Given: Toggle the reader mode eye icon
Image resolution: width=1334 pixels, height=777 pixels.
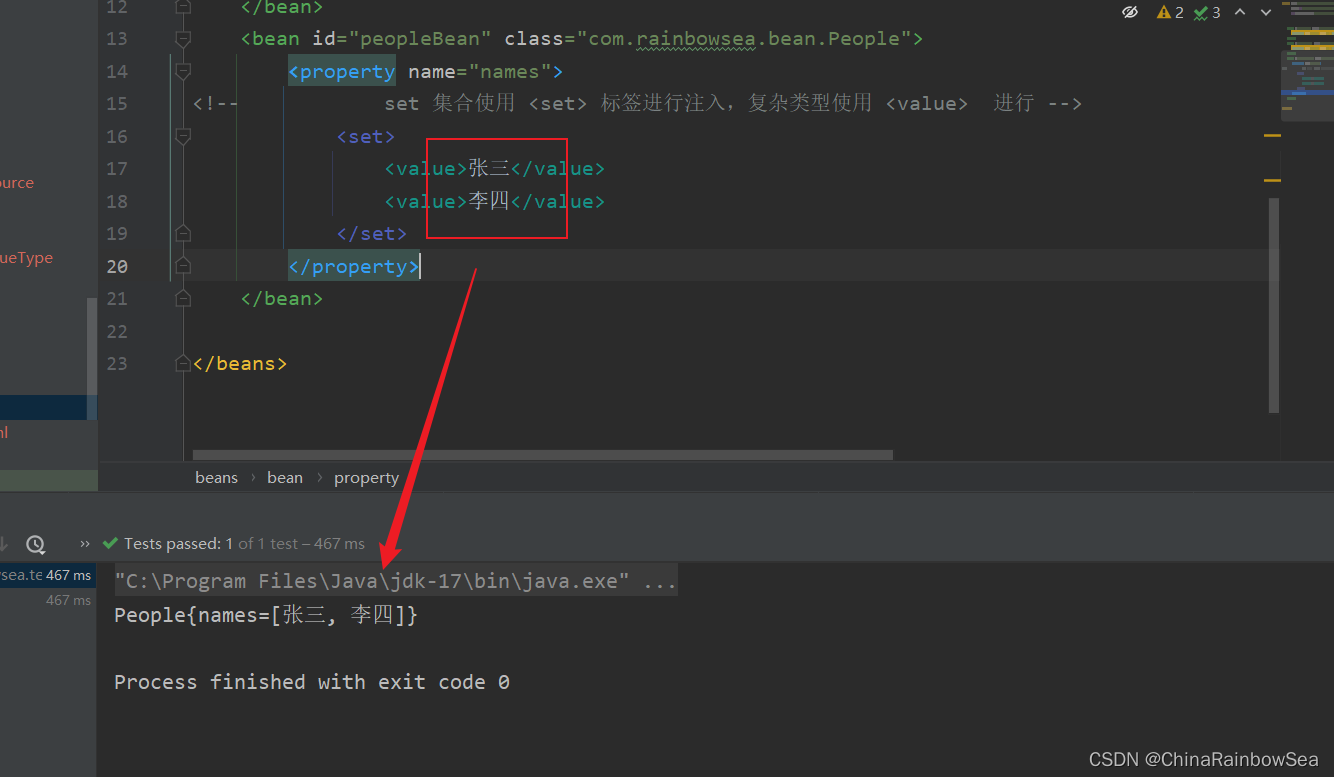Looking at the screenshot, I should 1130,12.
